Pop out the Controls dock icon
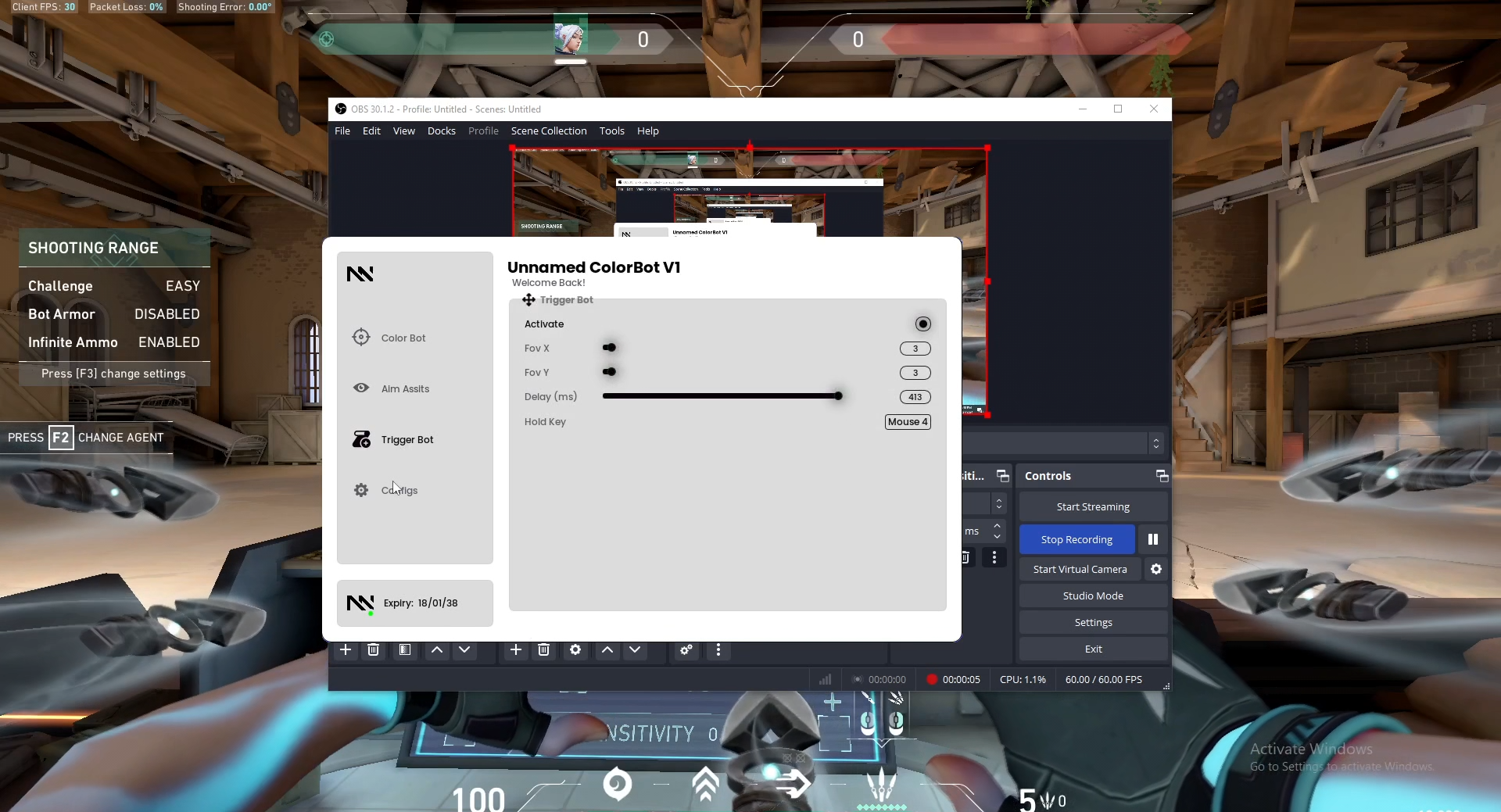This screenshot has height=812, width=1501. pyautogui.click(x=1162, y=476)
